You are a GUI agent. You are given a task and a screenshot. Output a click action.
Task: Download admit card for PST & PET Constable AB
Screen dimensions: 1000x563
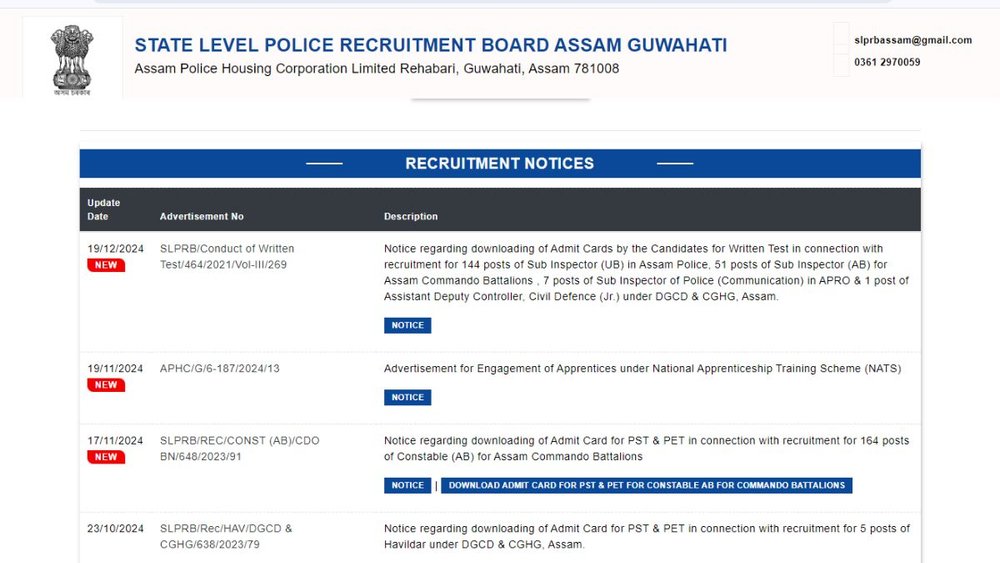[646, 485]
